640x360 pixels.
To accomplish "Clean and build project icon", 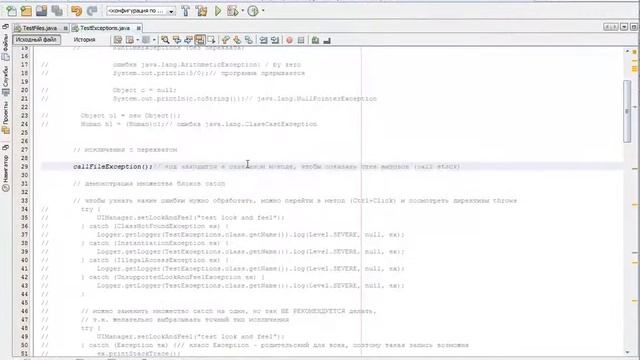I will coord(201,11).
